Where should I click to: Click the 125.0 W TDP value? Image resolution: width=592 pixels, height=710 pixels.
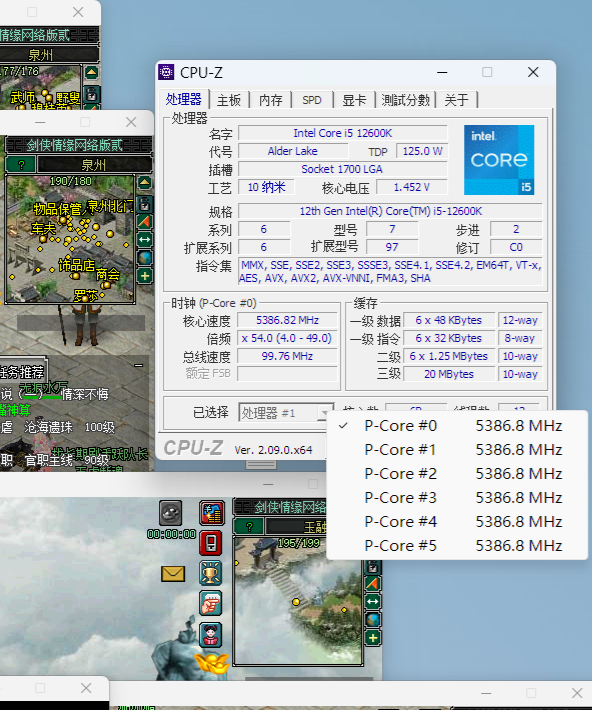(422, 151)
